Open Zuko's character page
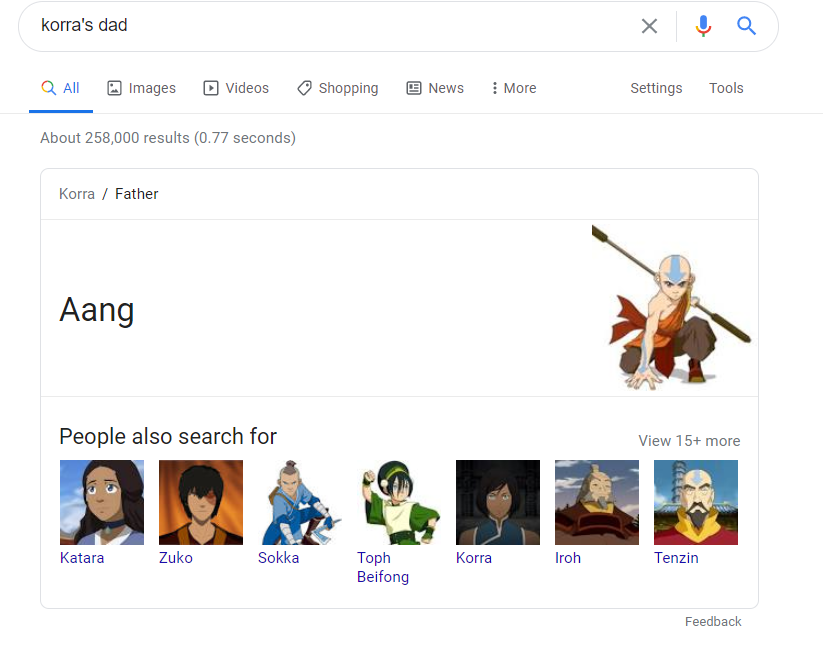Viewport: 823px width, 657px height. point(200,502)
